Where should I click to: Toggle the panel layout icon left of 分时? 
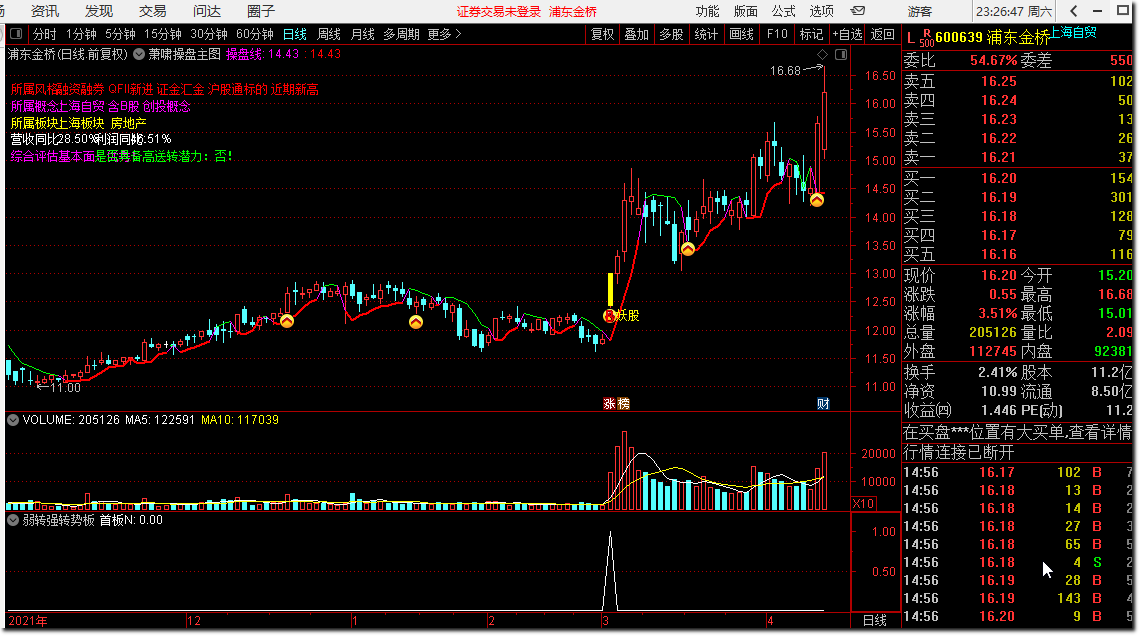(x=16, y=34)
